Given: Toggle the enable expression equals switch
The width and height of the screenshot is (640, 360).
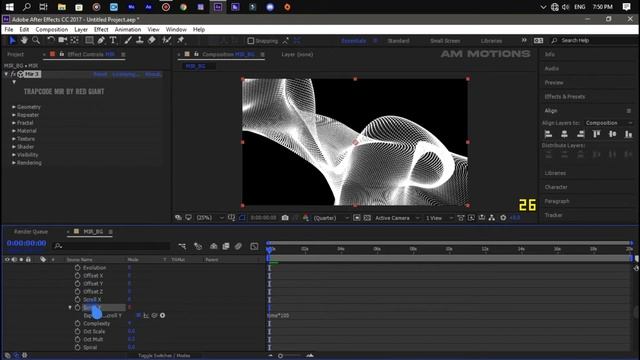Looking at the screenshot, I should coord(138,316).
